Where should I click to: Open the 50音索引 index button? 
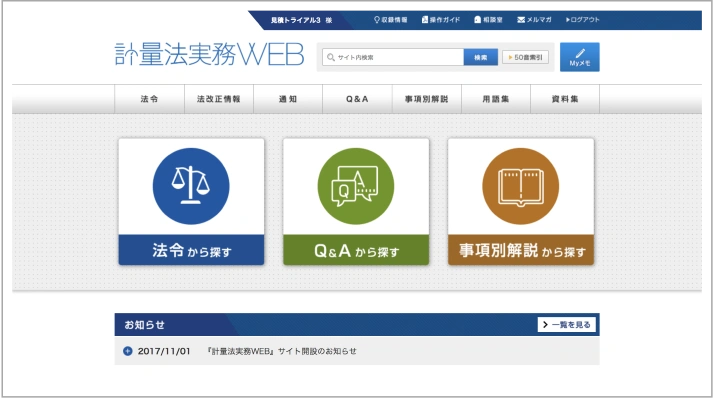525,57
